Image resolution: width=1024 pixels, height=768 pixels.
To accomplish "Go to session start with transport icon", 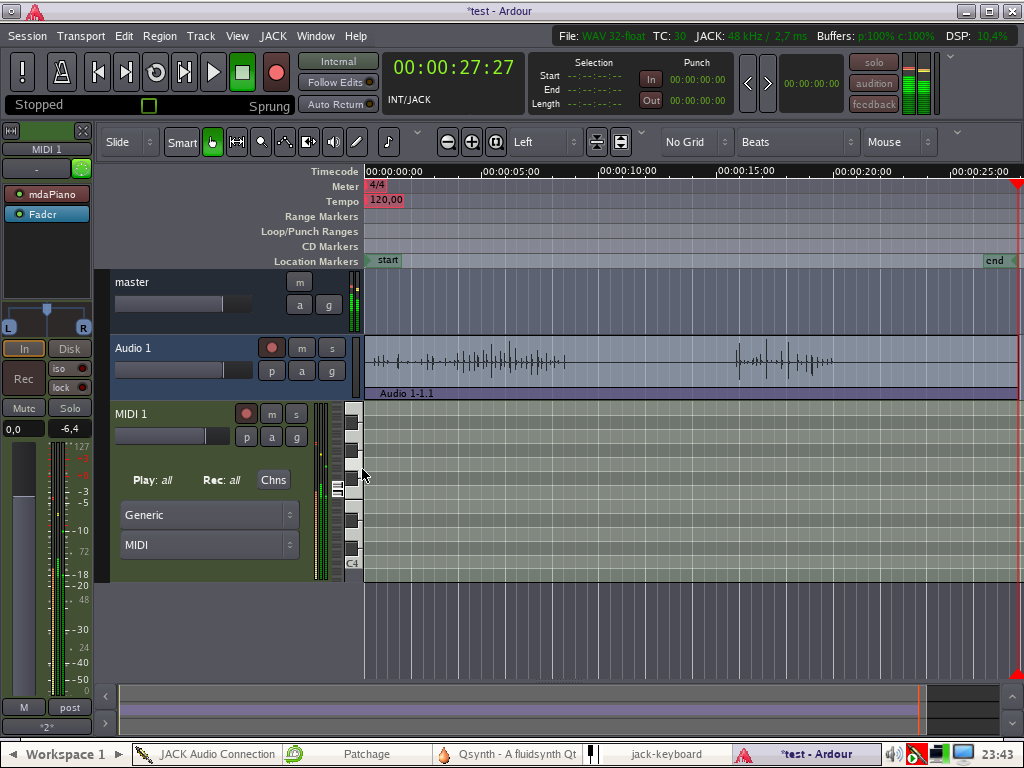I will 98,72.
